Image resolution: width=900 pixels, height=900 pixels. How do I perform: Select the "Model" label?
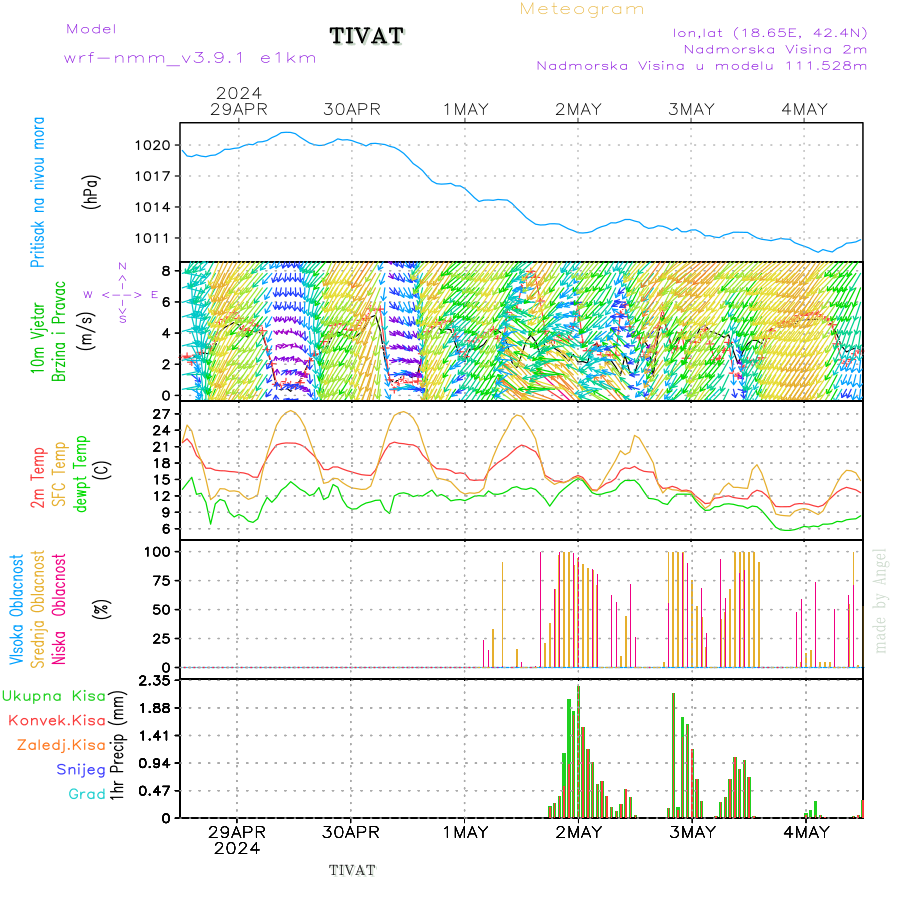click(91, 29)
